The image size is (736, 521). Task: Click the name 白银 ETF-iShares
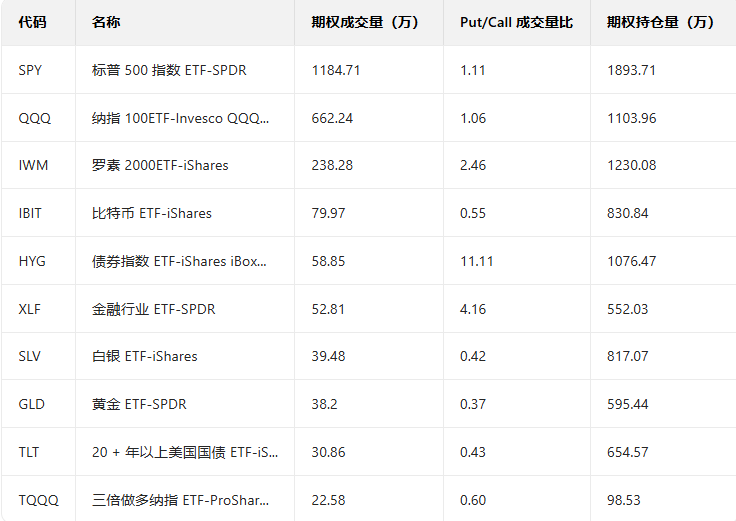(145, 357)
